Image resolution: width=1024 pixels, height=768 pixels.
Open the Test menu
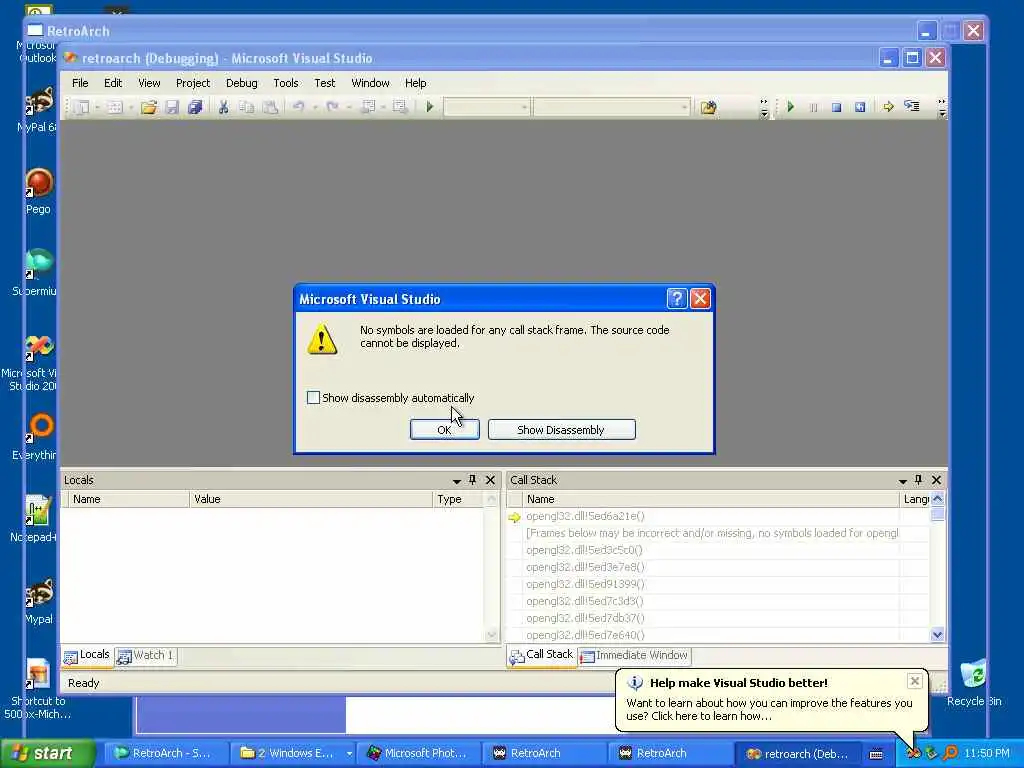click(x=325, y=83)
